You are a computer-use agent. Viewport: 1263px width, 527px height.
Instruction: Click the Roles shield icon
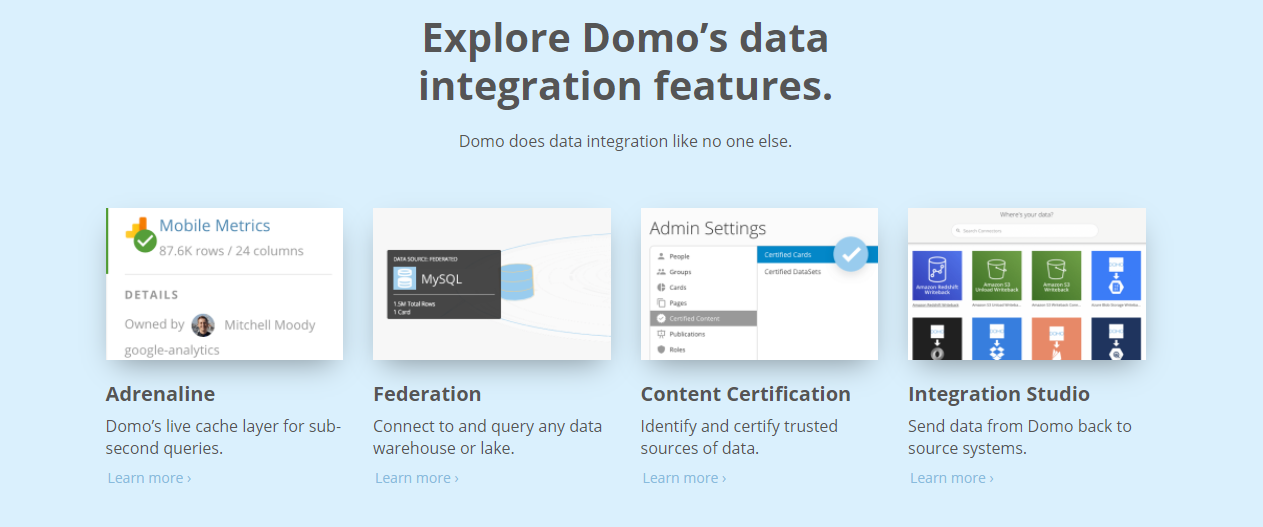(661, 350)
